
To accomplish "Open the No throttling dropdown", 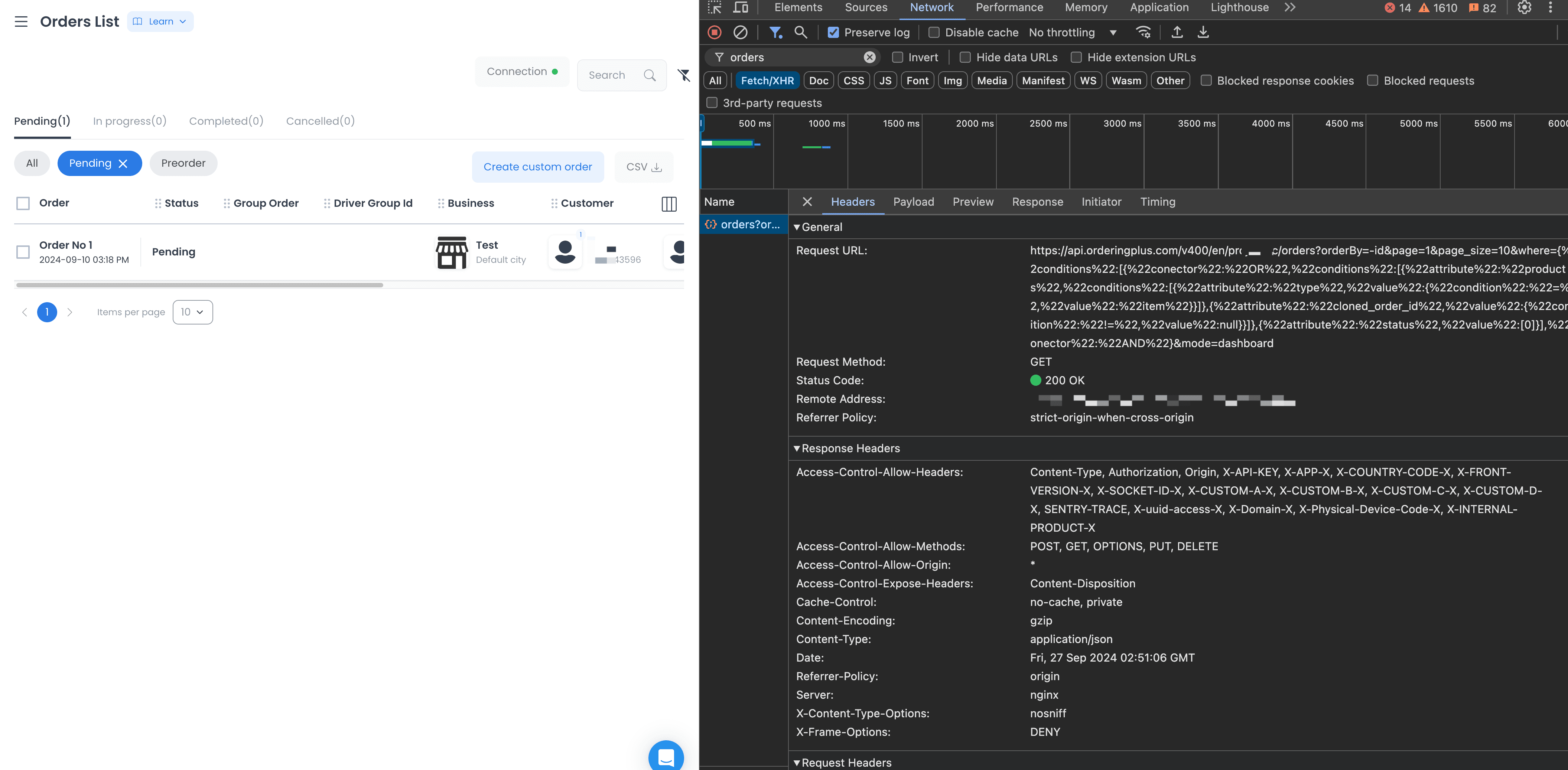I will [x=1073, y=32].
